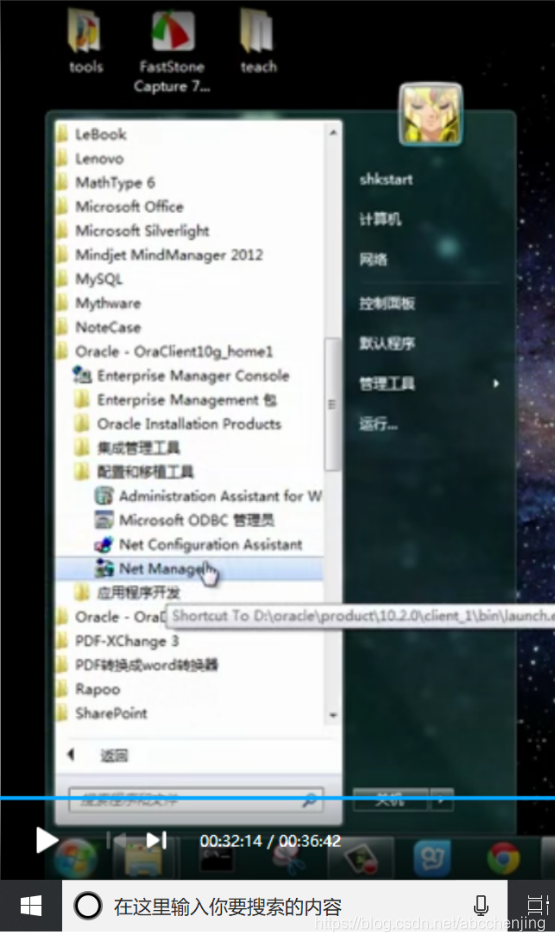Open the teach folder on desktop
Screen dimensions: 555x942
tap(258, 40)
